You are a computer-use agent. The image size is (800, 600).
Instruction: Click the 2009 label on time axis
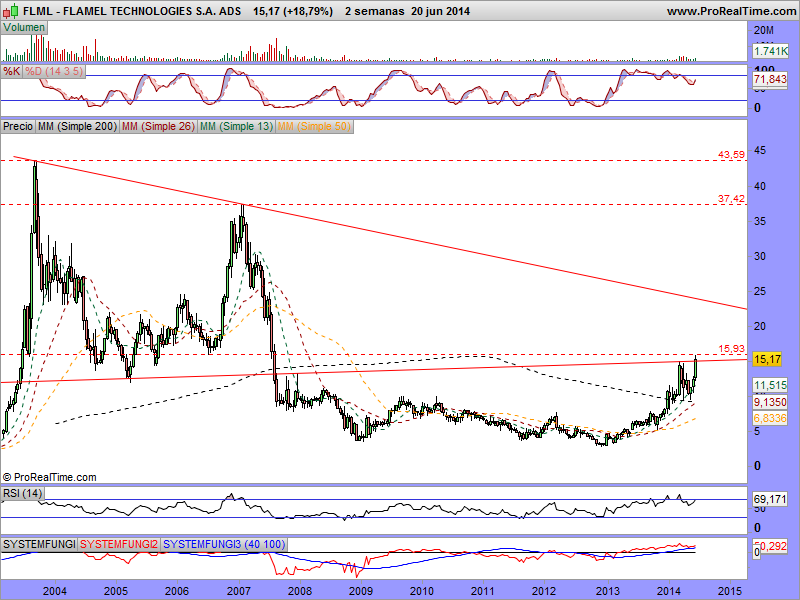click(361, 591)
